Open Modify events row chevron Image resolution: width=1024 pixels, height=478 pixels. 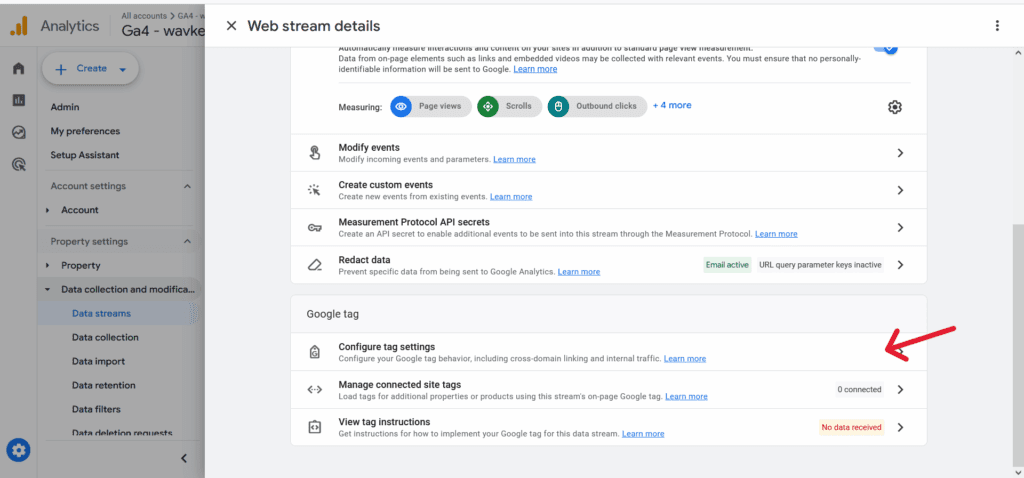(x=901, y=153)
